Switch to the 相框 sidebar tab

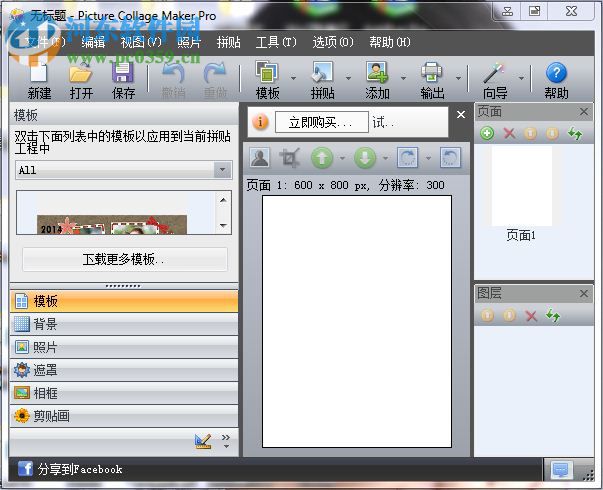[124, 393]
